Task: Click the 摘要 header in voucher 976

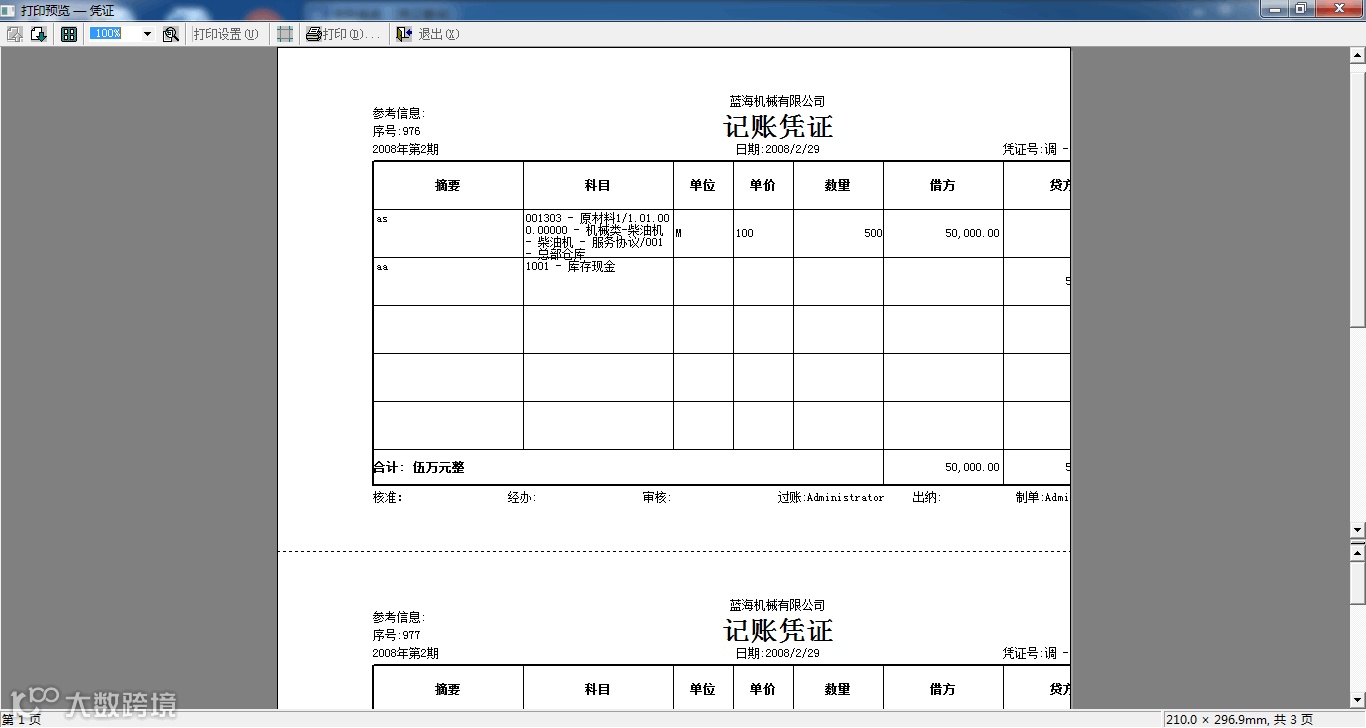Action: coord(448,185)
